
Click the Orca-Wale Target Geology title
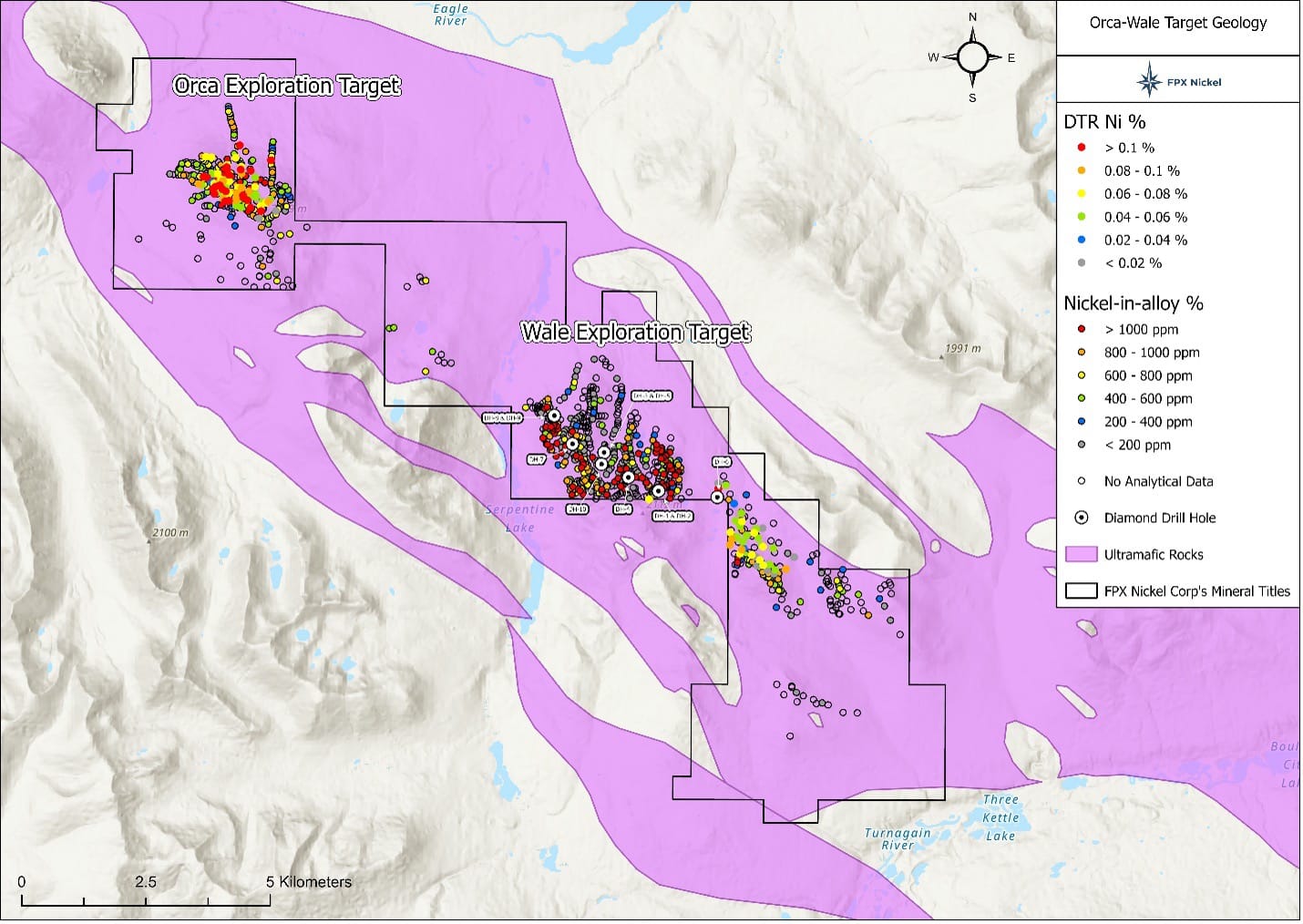click(1177, 23)
